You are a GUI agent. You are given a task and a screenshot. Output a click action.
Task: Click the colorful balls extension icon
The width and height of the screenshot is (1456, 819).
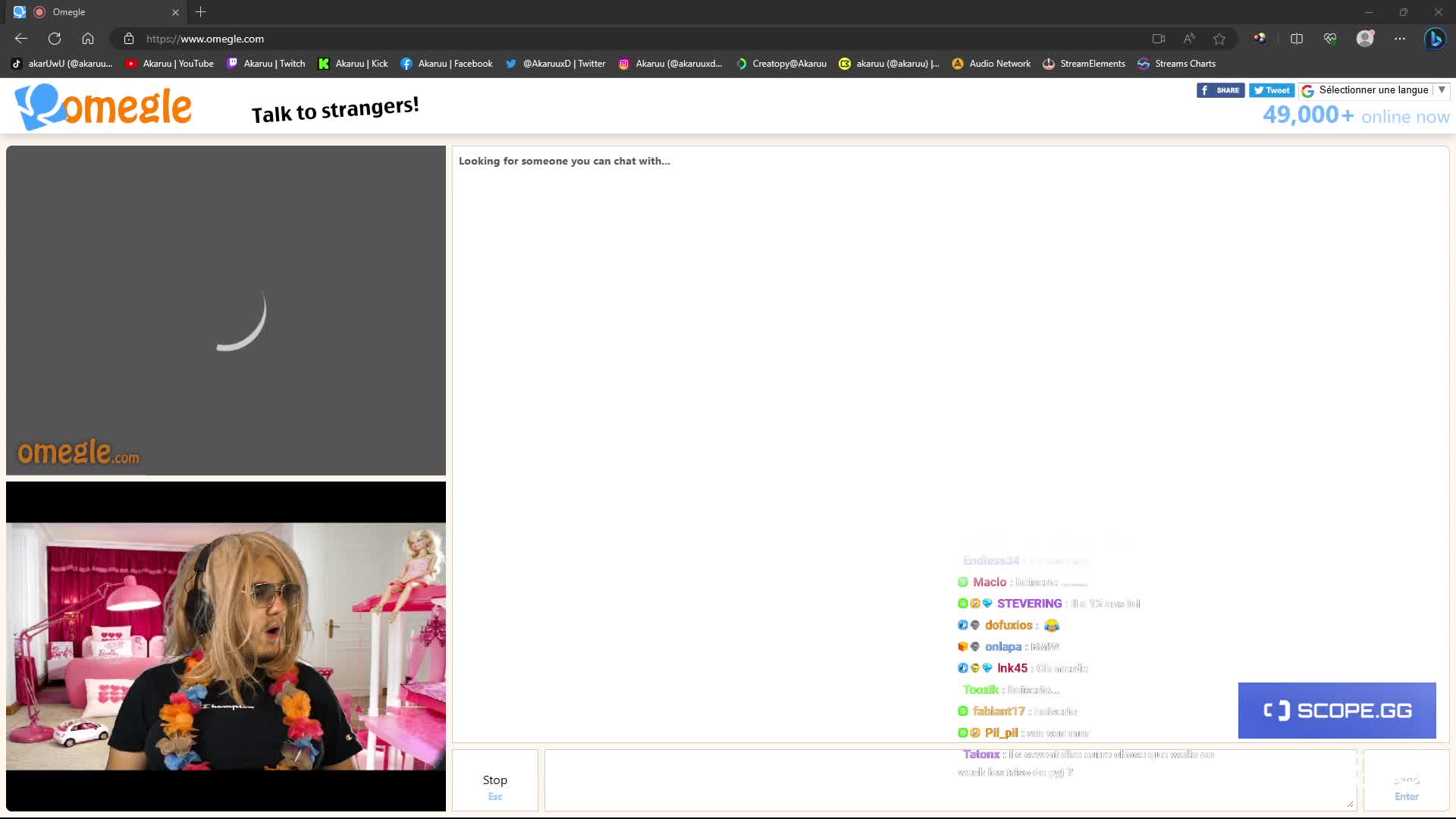click(1260, 39)
